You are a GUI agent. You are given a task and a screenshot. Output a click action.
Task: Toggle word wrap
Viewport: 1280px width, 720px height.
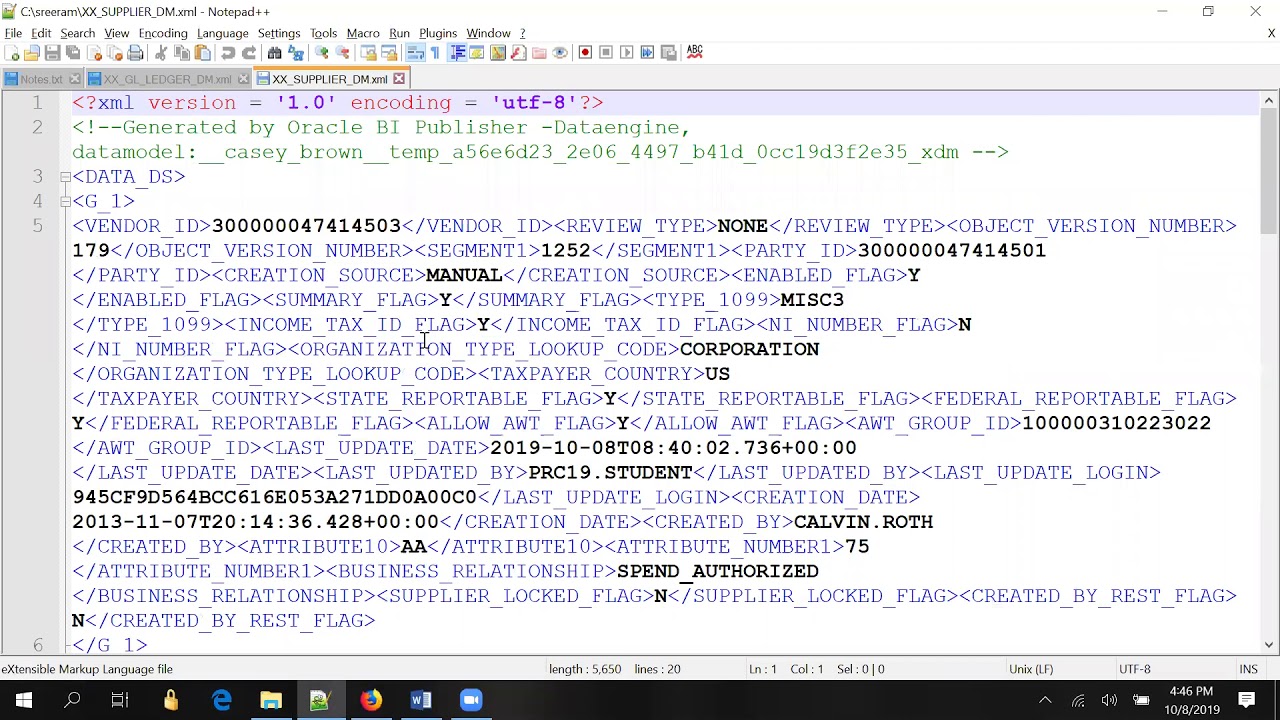[x=415, y=52]
